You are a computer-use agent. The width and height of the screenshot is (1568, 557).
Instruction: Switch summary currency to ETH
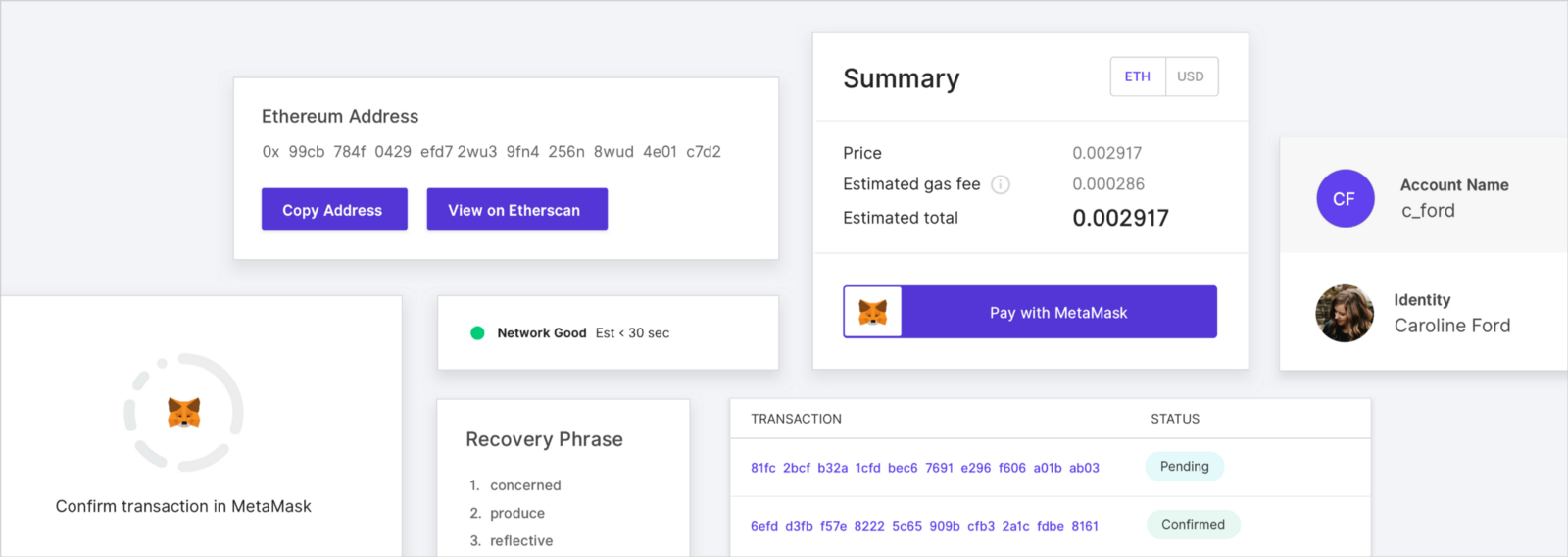click(1137, 76)
